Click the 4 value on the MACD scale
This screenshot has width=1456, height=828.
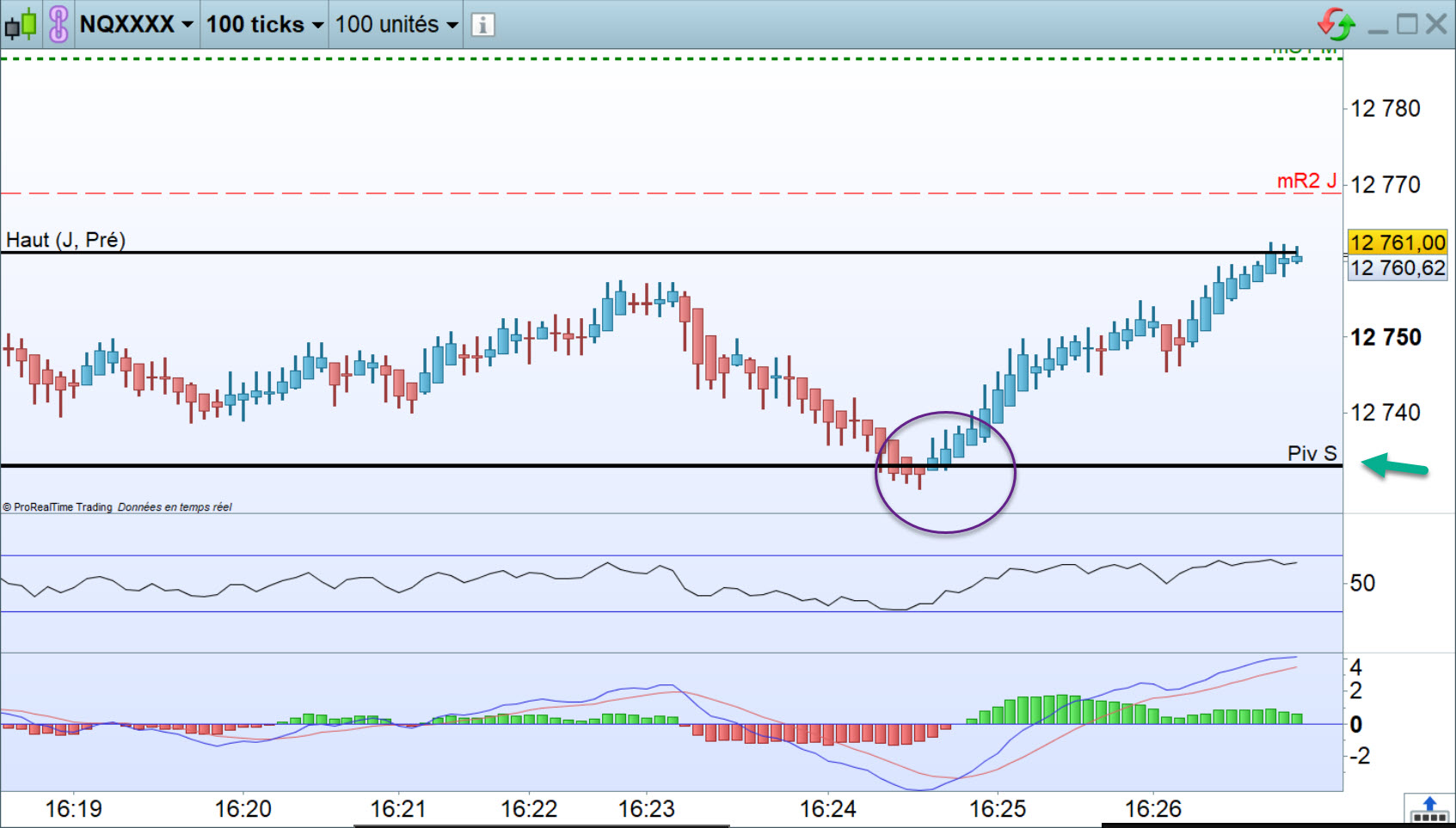coord(1356,667)
